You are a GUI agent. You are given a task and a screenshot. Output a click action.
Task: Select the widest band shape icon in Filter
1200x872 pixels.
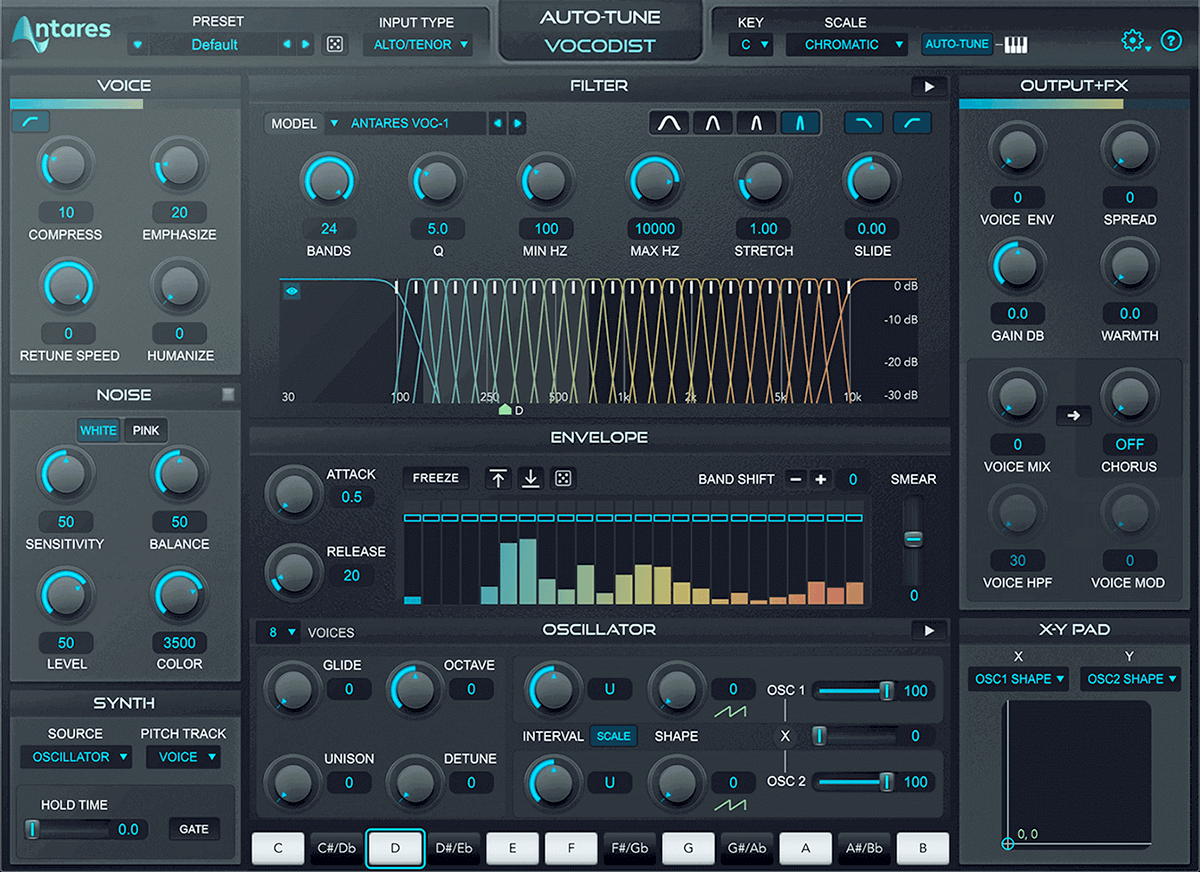pos(668,122)
